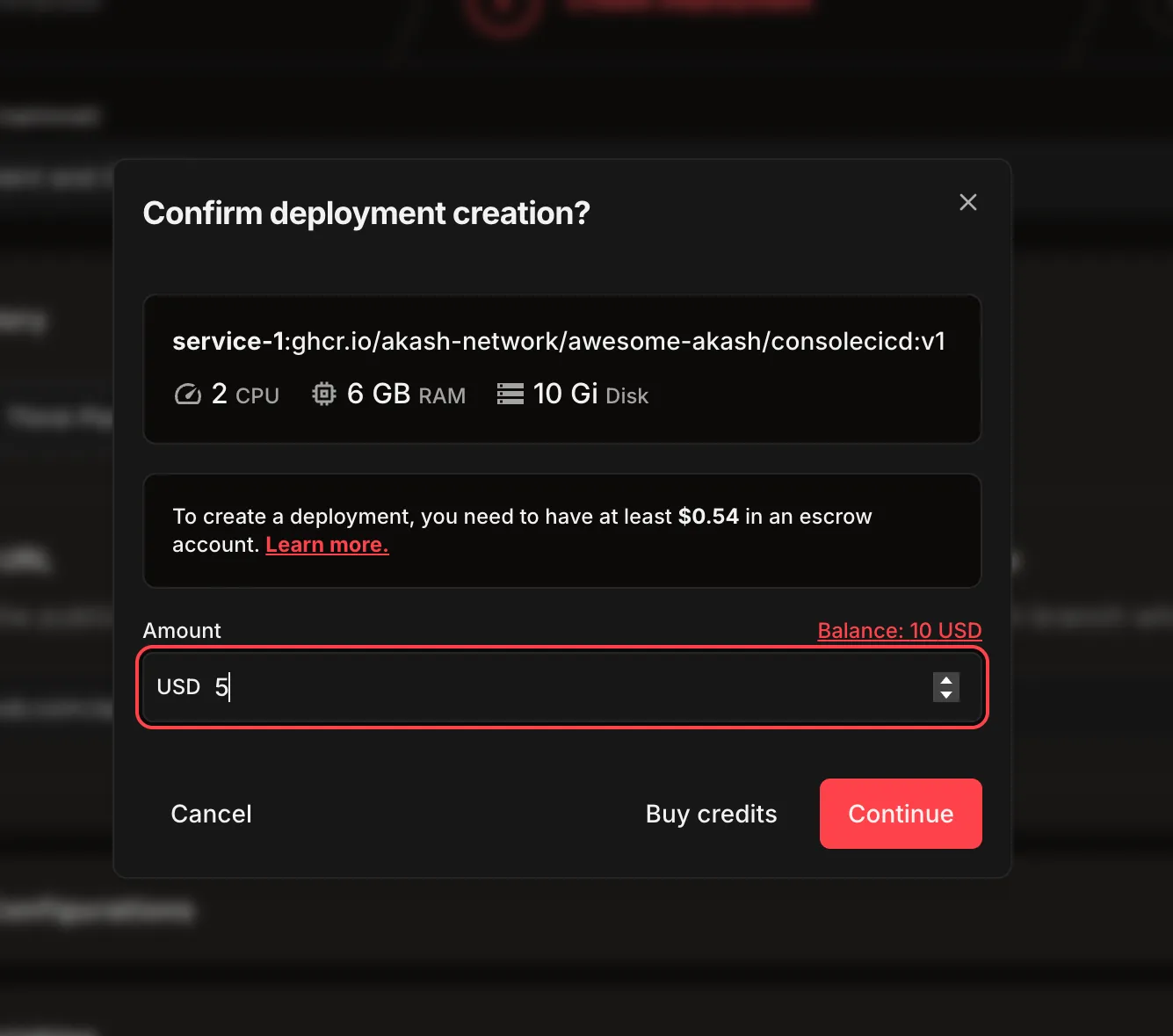
Task: Click the Confirm deployment creation heading
Action: pos(366,214)
